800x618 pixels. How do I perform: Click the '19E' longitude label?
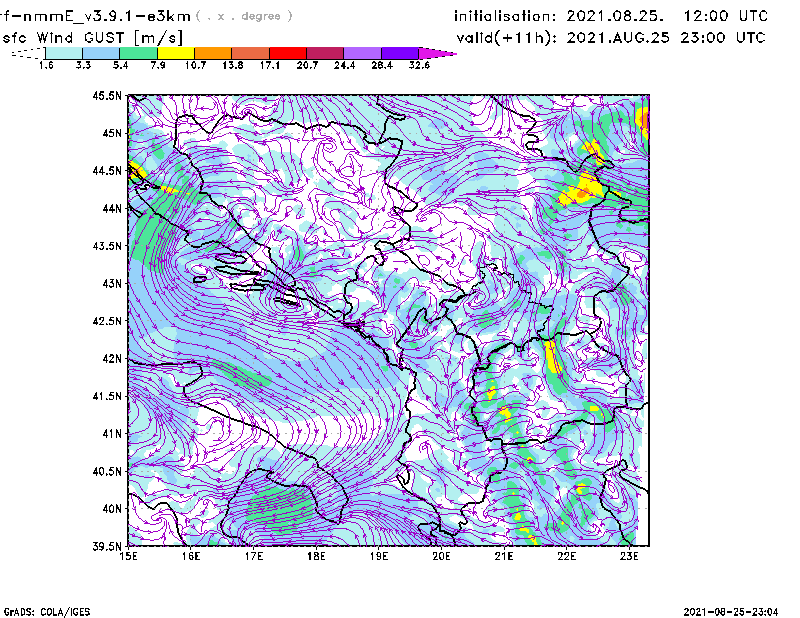379,556
